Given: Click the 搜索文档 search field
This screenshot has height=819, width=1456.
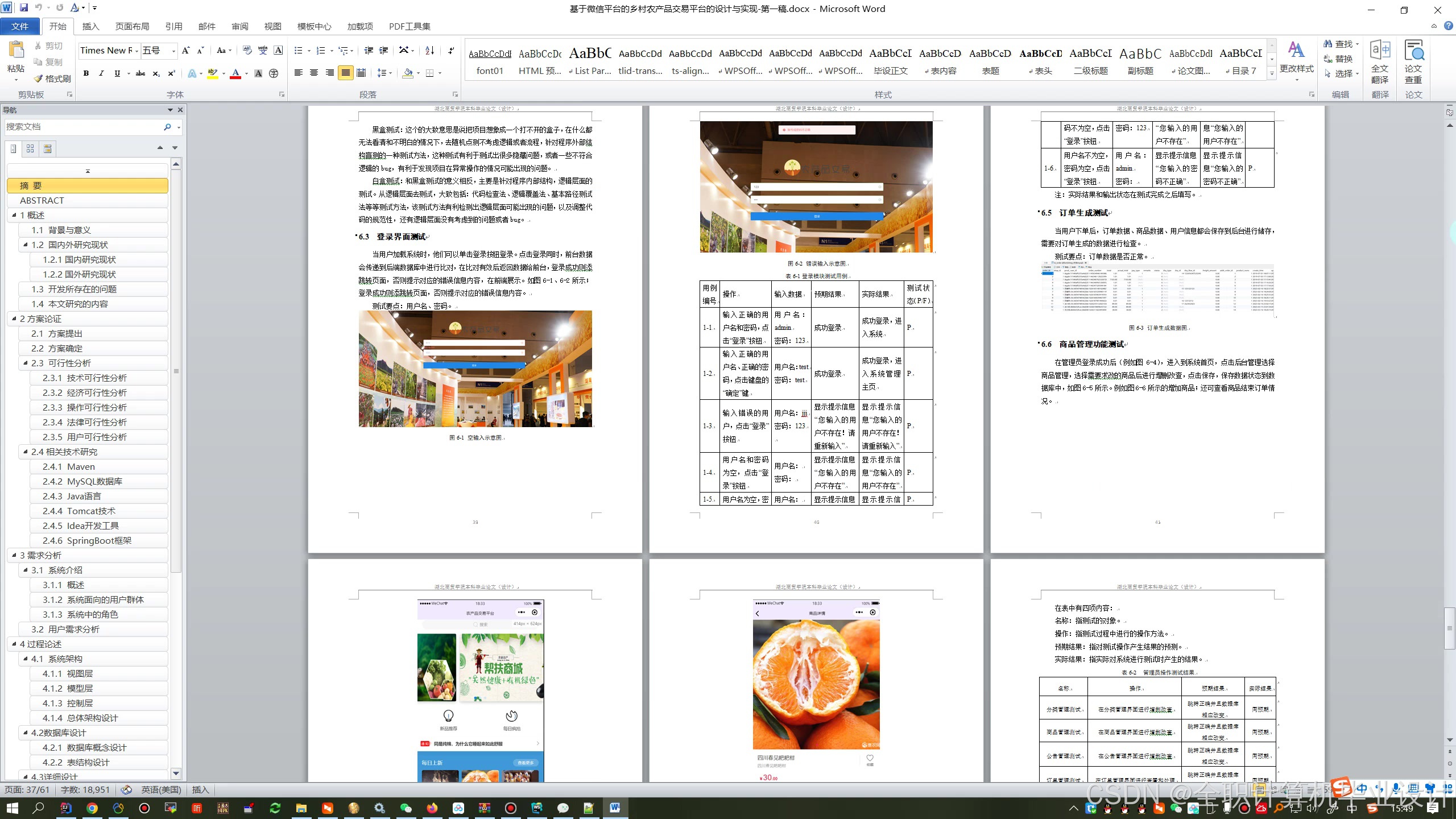Looking at the screenshot, I should 82,127.
